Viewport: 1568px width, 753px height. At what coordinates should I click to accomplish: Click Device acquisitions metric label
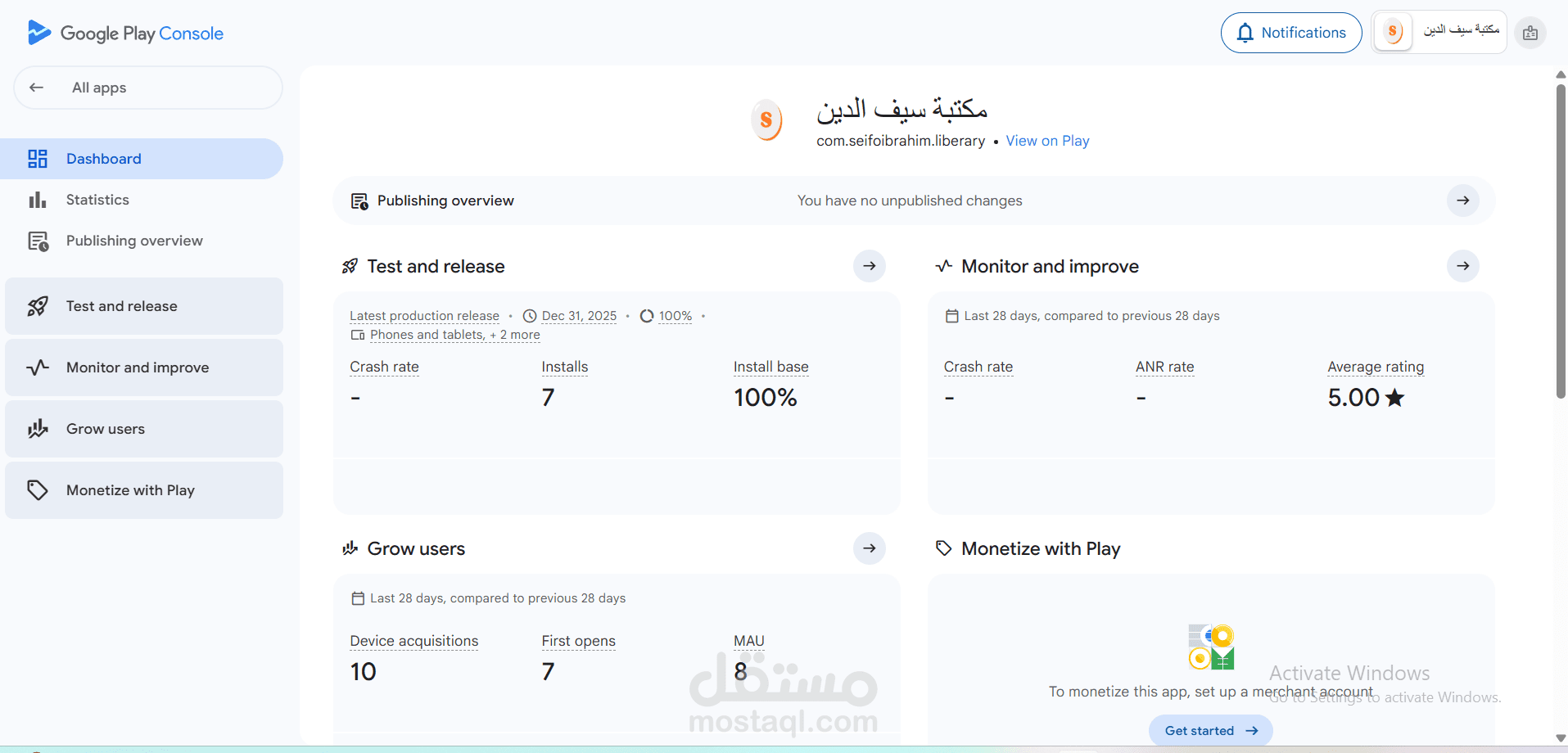click(x=413, y=641)
